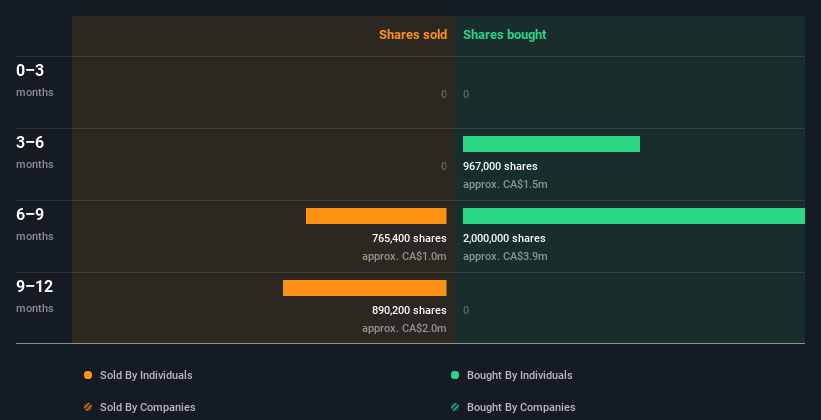Click the 3–6 months row label
The image size is (821, 420).
(35, 152)
